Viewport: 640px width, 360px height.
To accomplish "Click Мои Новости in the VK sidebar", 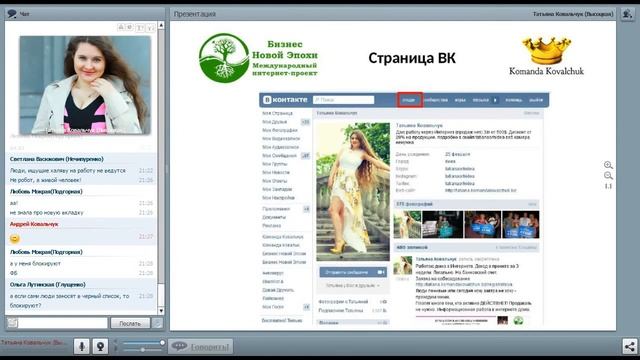I will [x=276, y=172].
